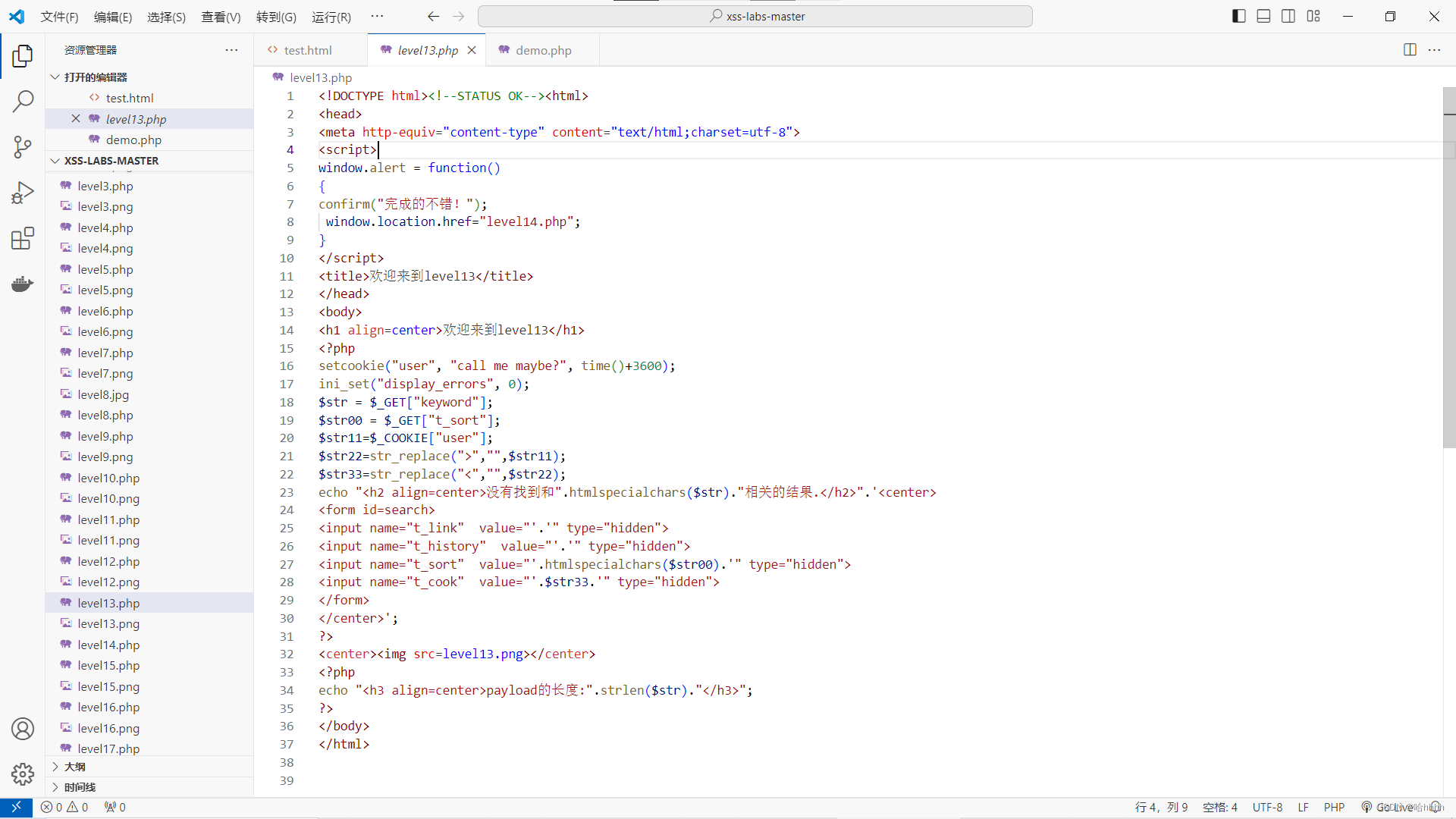Open the Search view in activity bar
1456x819 pixels.
pyautogui.click(x=23, y=101)
